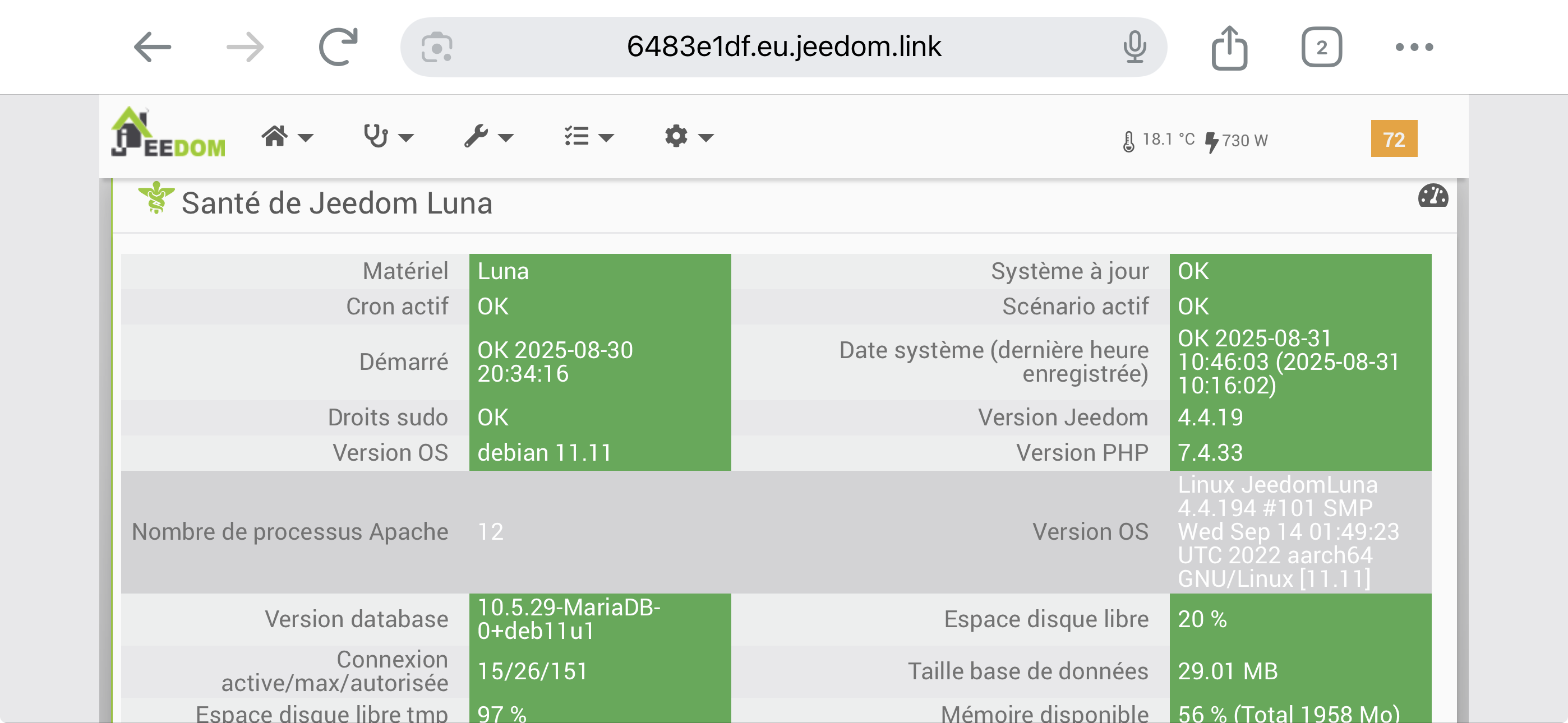The image size is (1568, 723).
Task: Open the checklist plugins menu
Action: (588, 136)
